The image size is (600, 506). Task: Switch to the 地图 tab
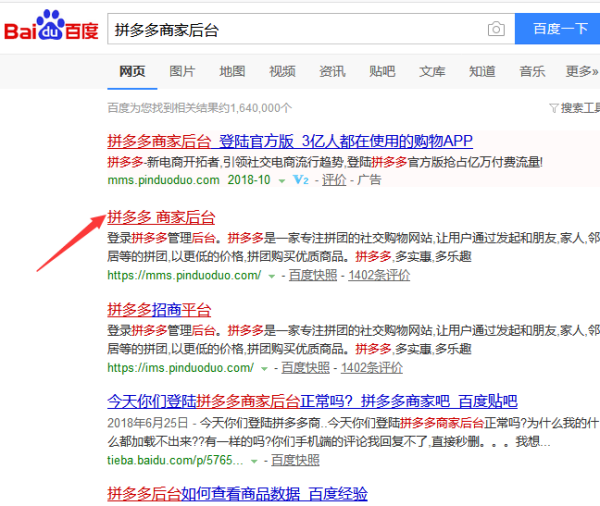(232, 71)
